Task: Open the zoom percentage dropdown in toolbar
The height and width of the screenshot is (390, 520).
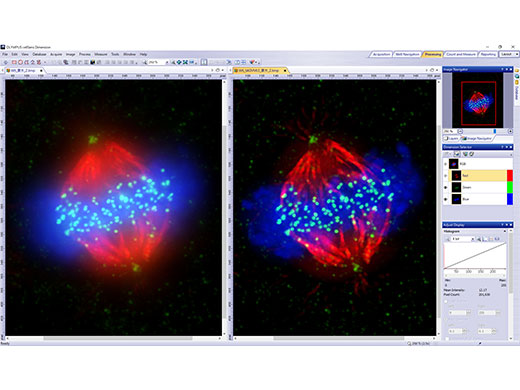Action: [167, 62]
